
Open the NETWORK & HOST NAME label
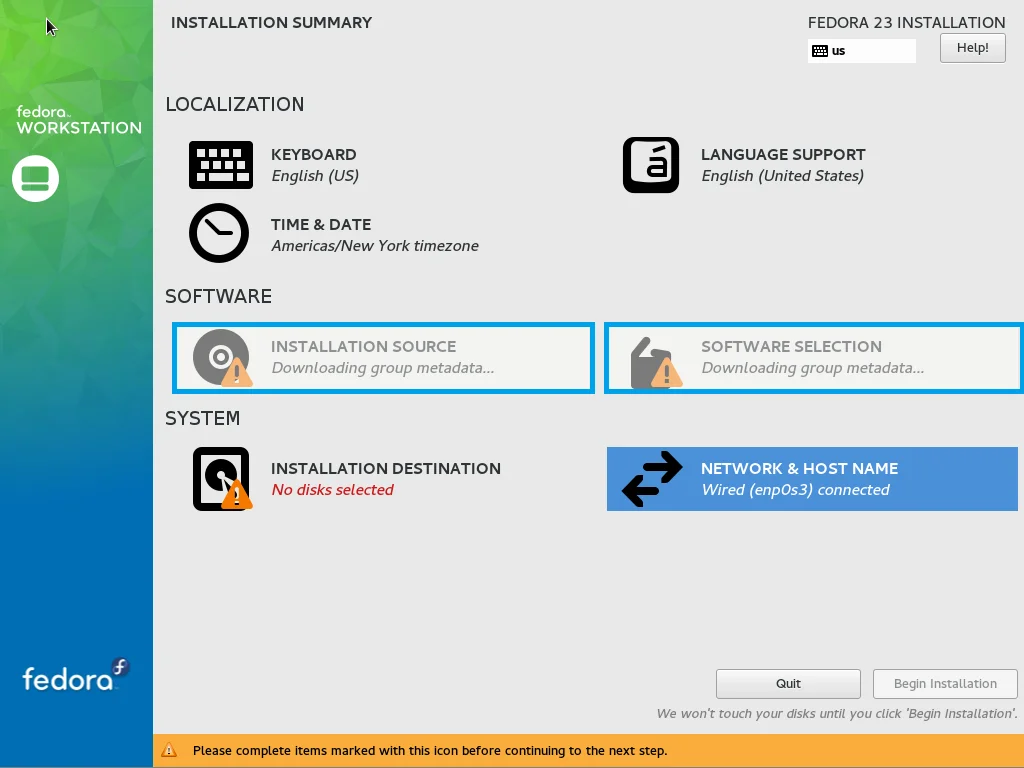(x=799, y=469)
